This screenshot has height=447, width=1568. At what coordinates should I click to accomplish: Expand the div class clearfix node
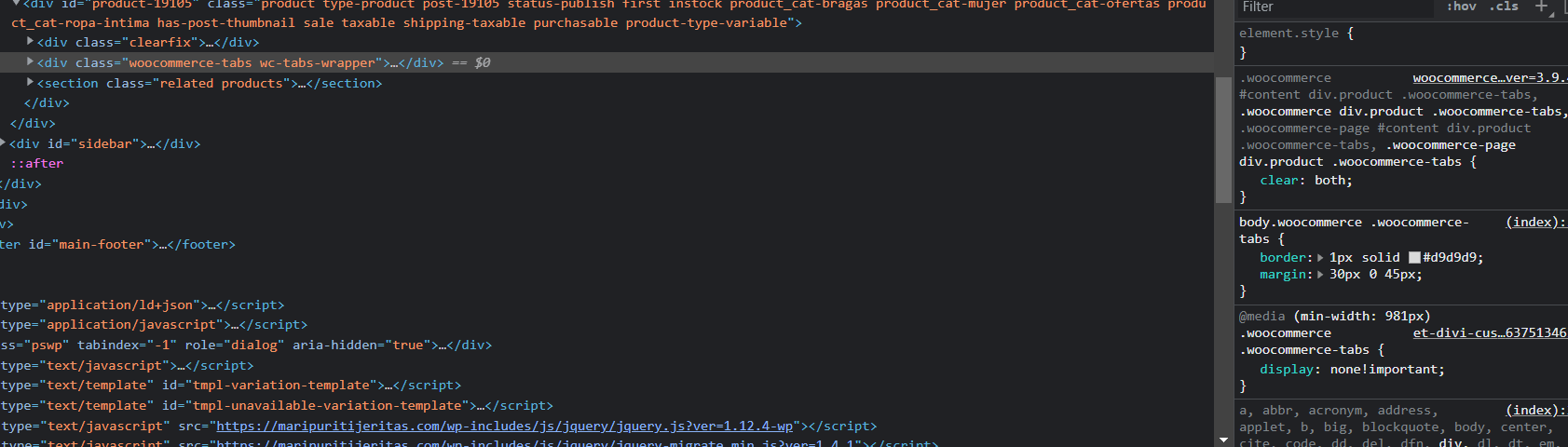pos(31,41)
